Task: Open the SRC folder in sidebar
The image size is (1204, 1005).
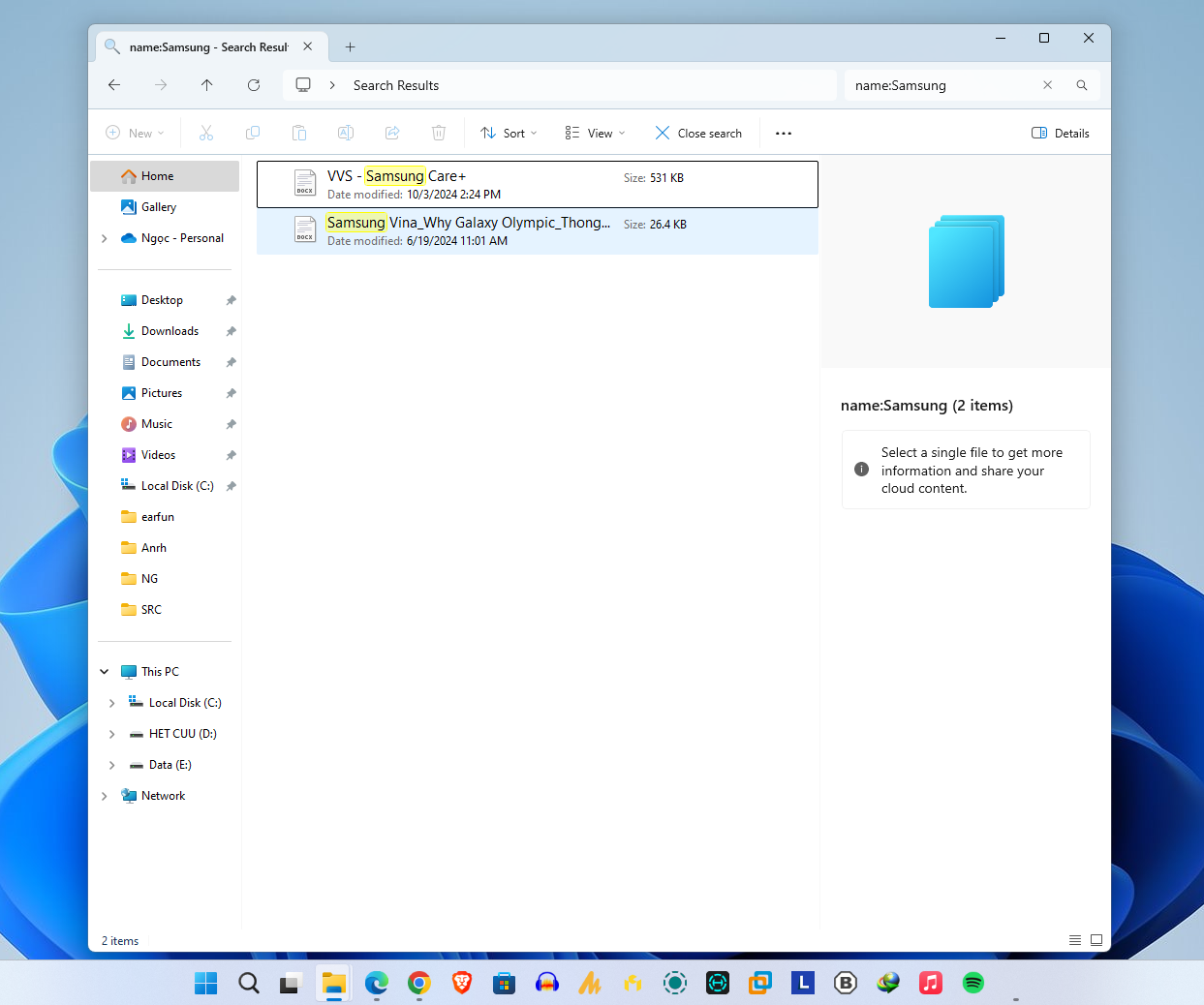Action: (x=165, y=610)
